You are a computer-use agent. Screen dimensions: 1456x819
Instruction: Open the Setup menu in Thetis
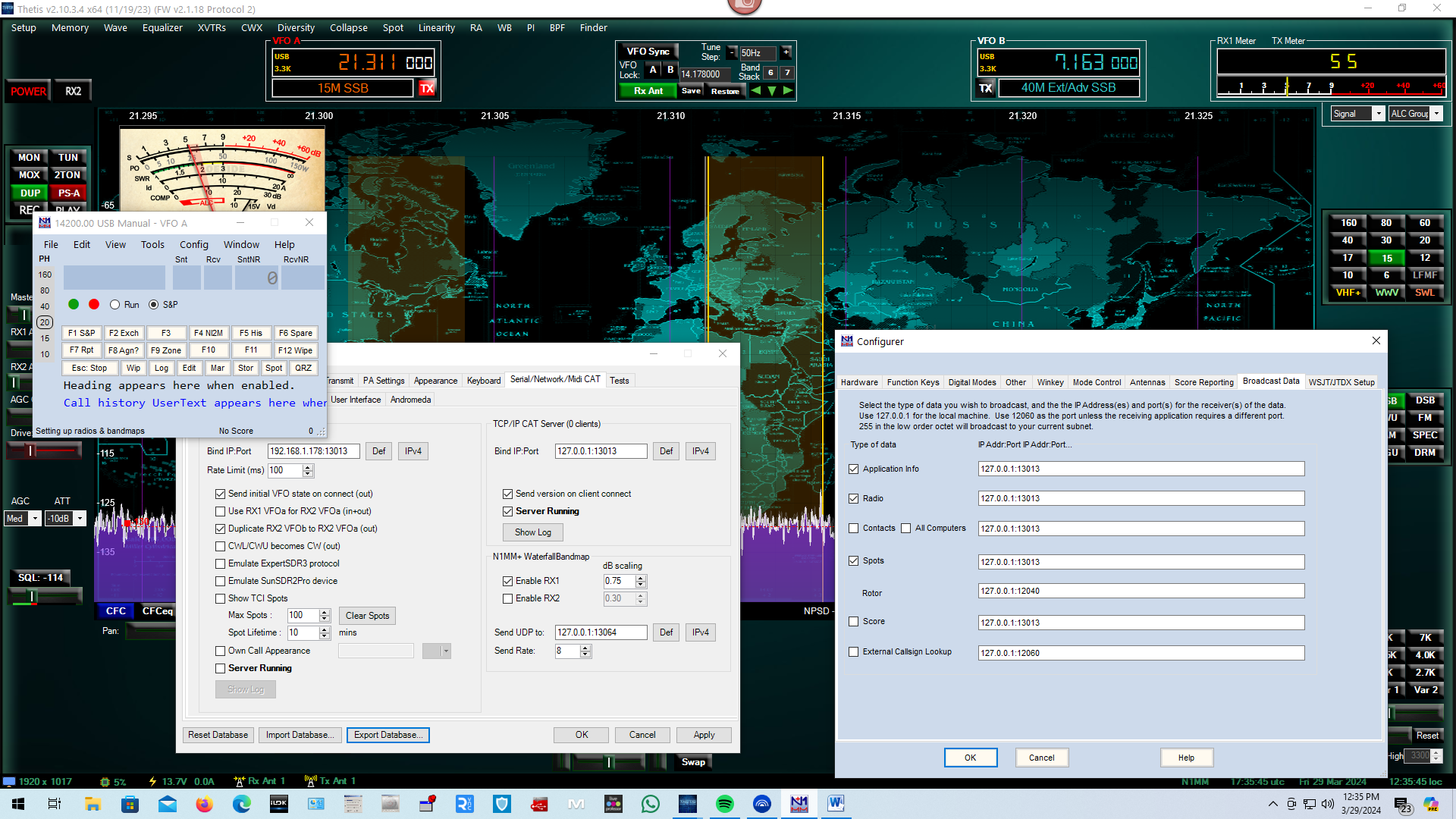point(24,28)
